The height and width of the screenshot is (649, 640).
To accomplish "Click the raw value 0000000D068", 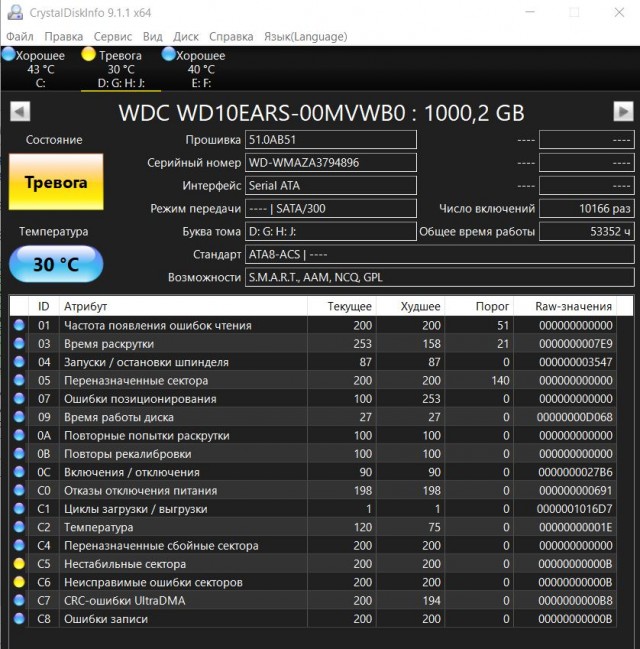I will click(x=575, y=417).
